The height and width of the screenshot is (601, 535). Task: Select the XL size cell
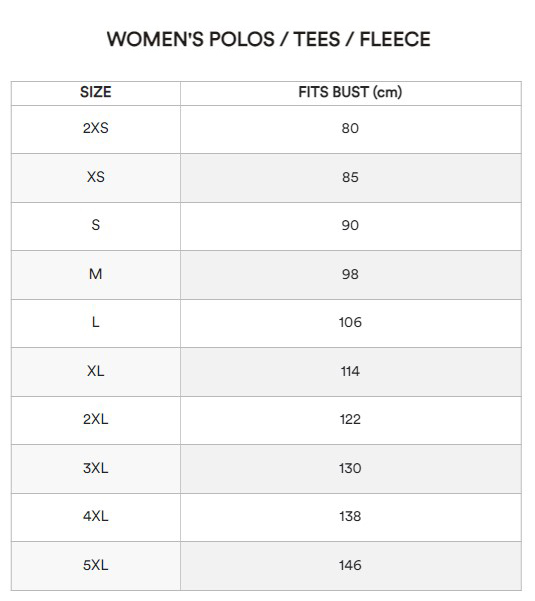[x=95, y=371]
